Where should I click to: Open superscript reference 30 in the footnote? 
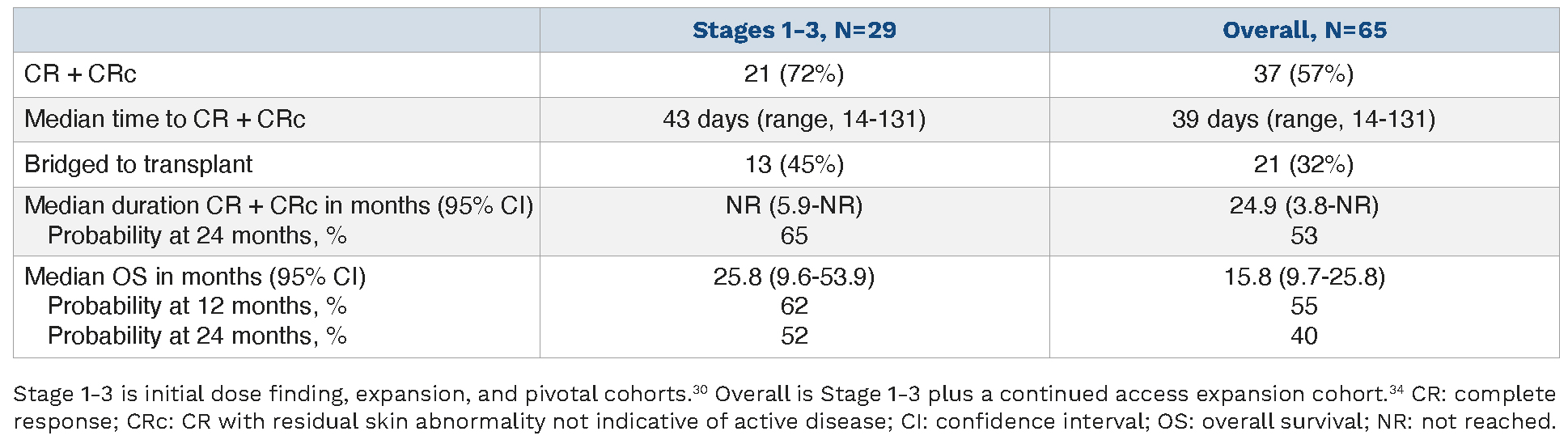click(x=700, y=389)
